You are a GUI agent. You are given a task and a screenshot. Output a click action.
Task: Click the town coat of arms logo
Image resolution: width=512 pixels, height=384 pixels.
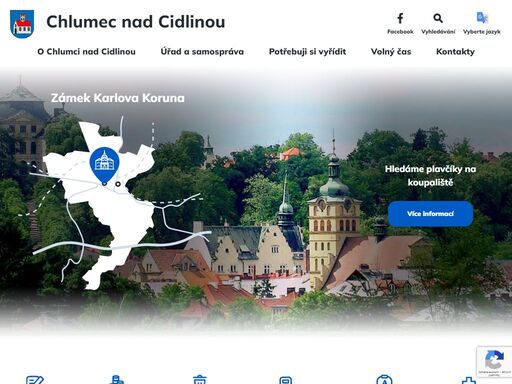click(x=22, y=24)
